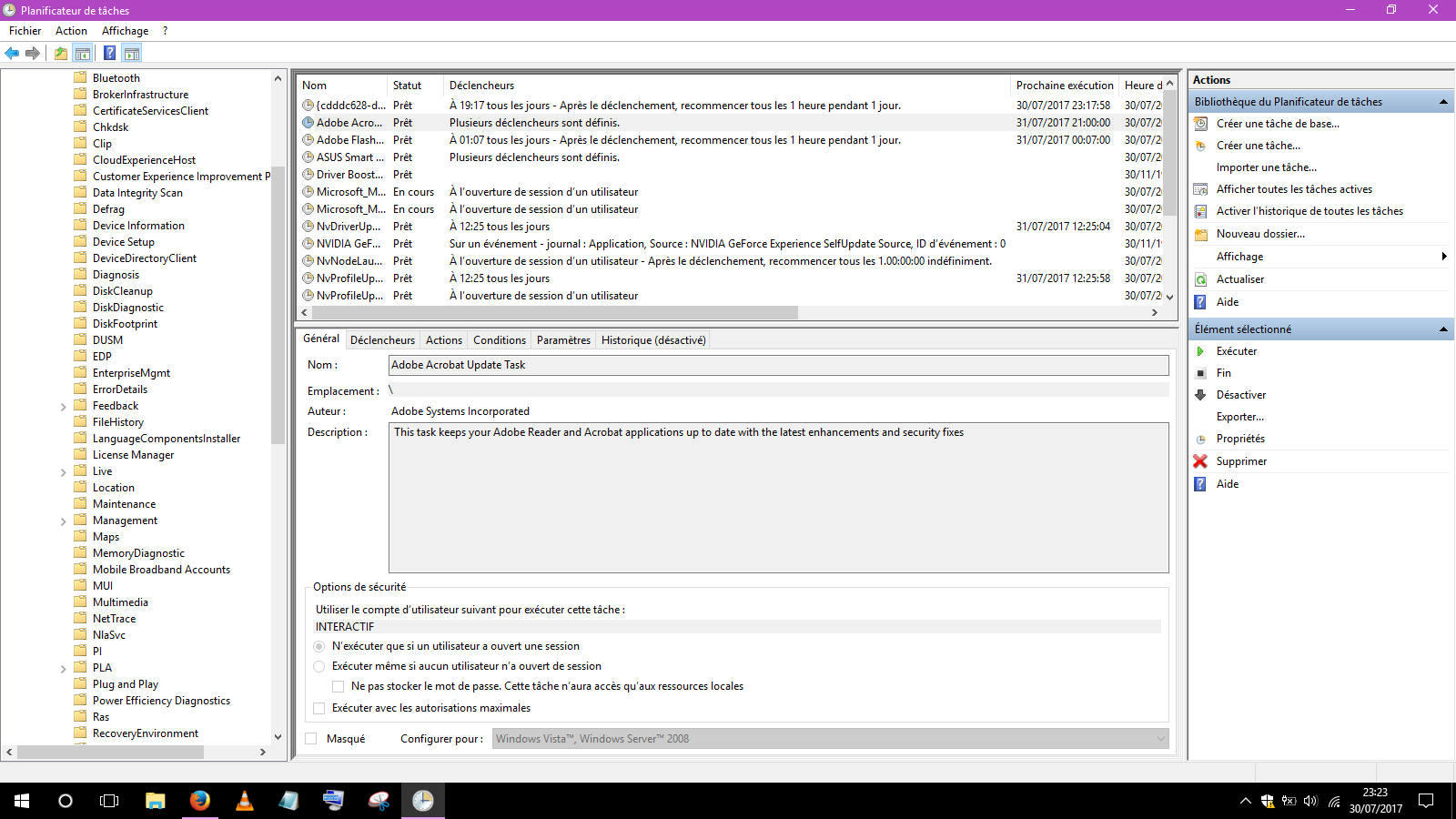
Task: Click the Aide icon under Élément sélectionné
Action: tap(1200, 484)
